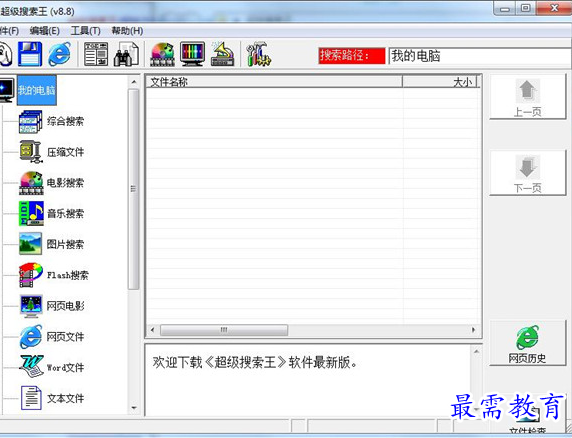Select 综合搜索 icon in the sidebar

(x=31, y=121)
